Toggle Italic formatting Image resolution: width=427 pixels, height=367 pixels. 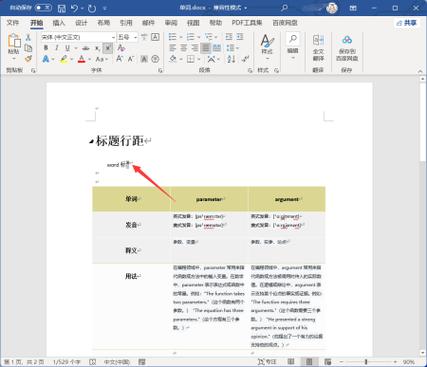[x=57, y=48]
